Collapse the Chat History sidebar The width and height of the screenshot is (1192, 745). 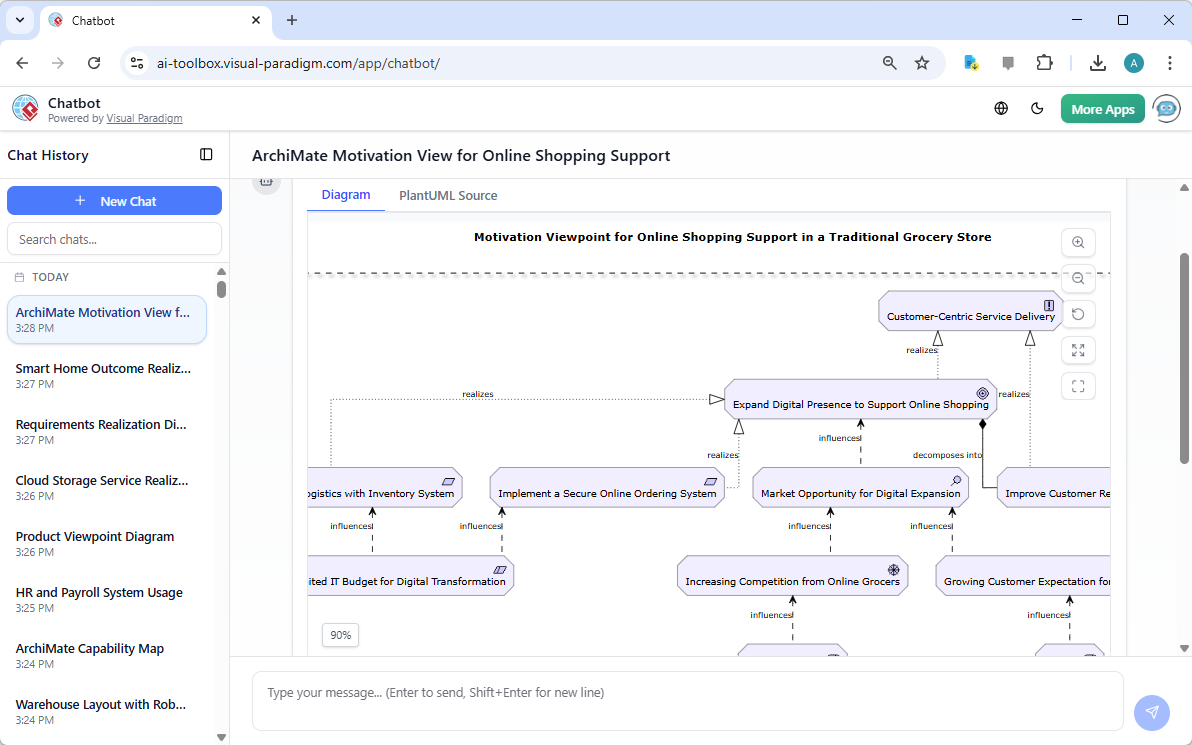(x=206, y=154)
